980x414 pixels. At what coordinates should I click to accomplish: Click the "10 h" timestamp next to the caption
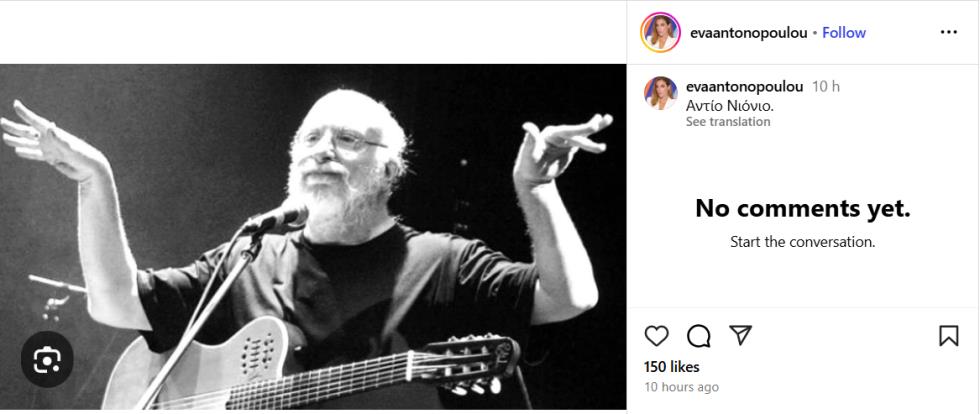click(826, 86)
